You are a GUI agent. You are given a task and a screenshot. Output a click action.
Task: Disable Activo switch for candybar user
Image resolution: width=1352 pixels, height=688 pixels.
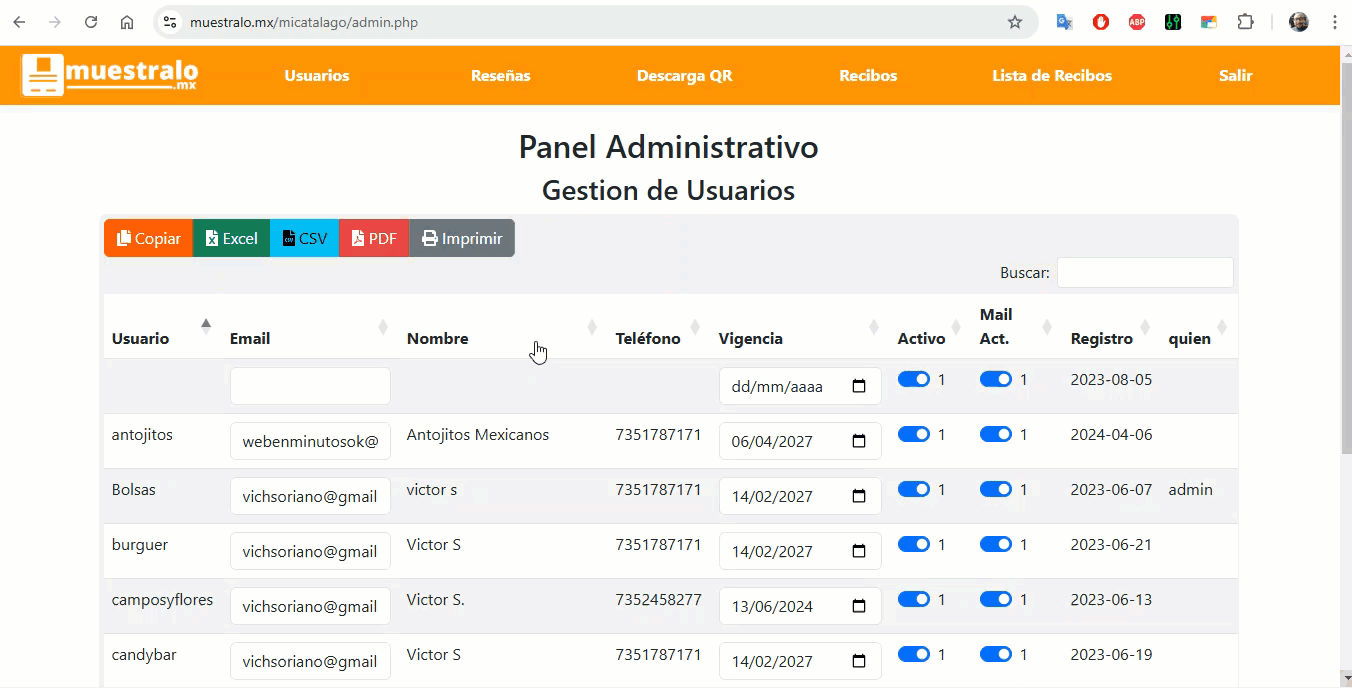[x=914, y=654]
